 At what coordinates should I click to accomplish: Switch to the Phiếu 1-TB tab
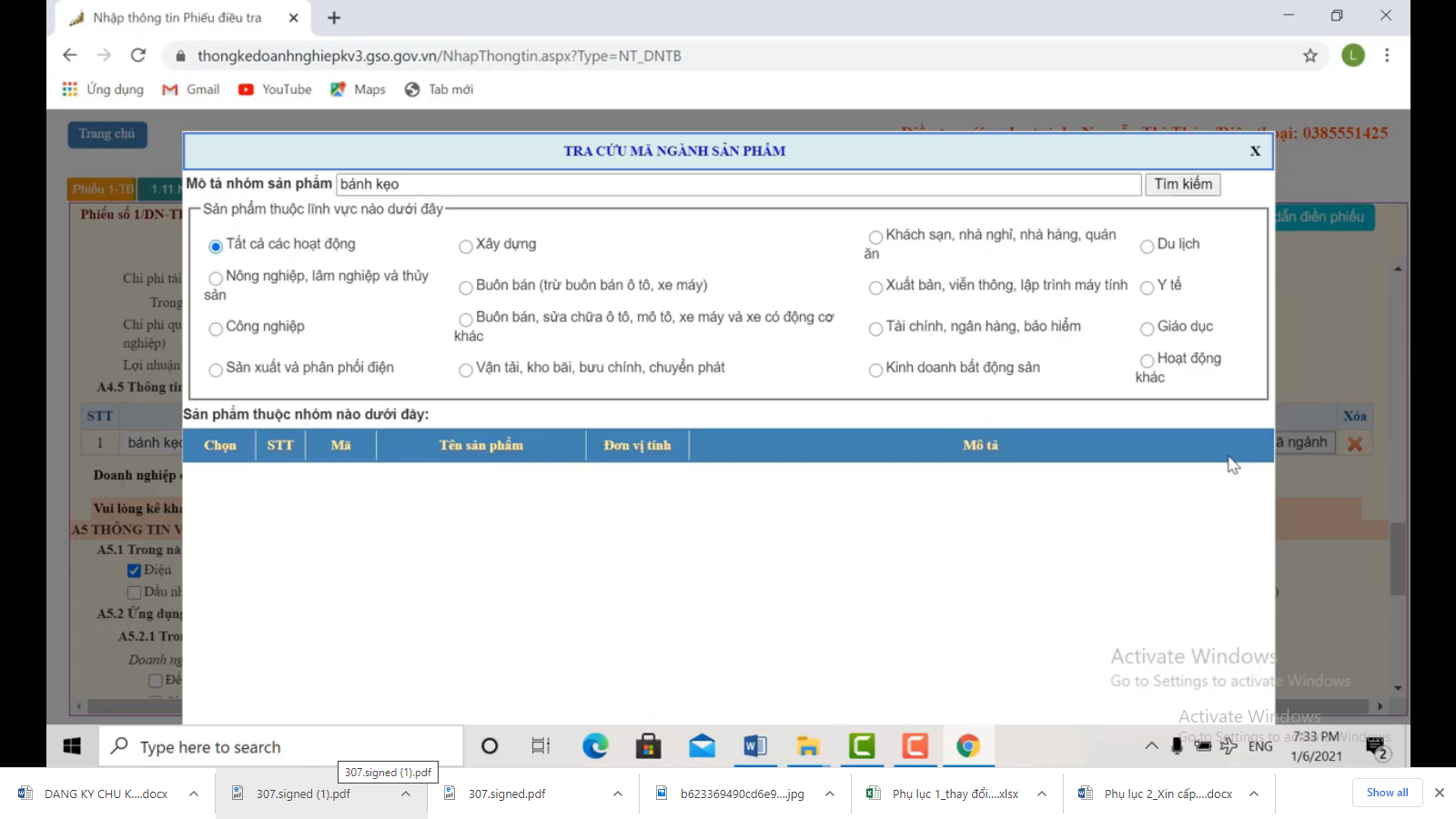click(x=103, y=189)
